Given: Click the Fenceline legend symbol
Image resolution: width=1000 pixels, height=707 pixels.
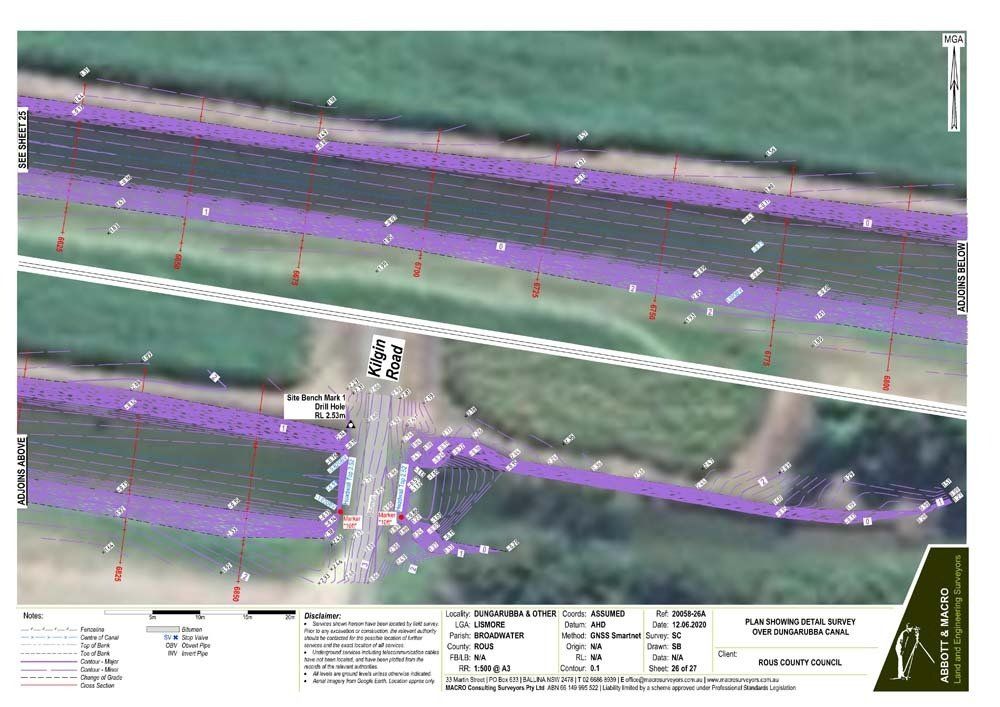Looking at the screenshot, I should [x=48, y=629].
